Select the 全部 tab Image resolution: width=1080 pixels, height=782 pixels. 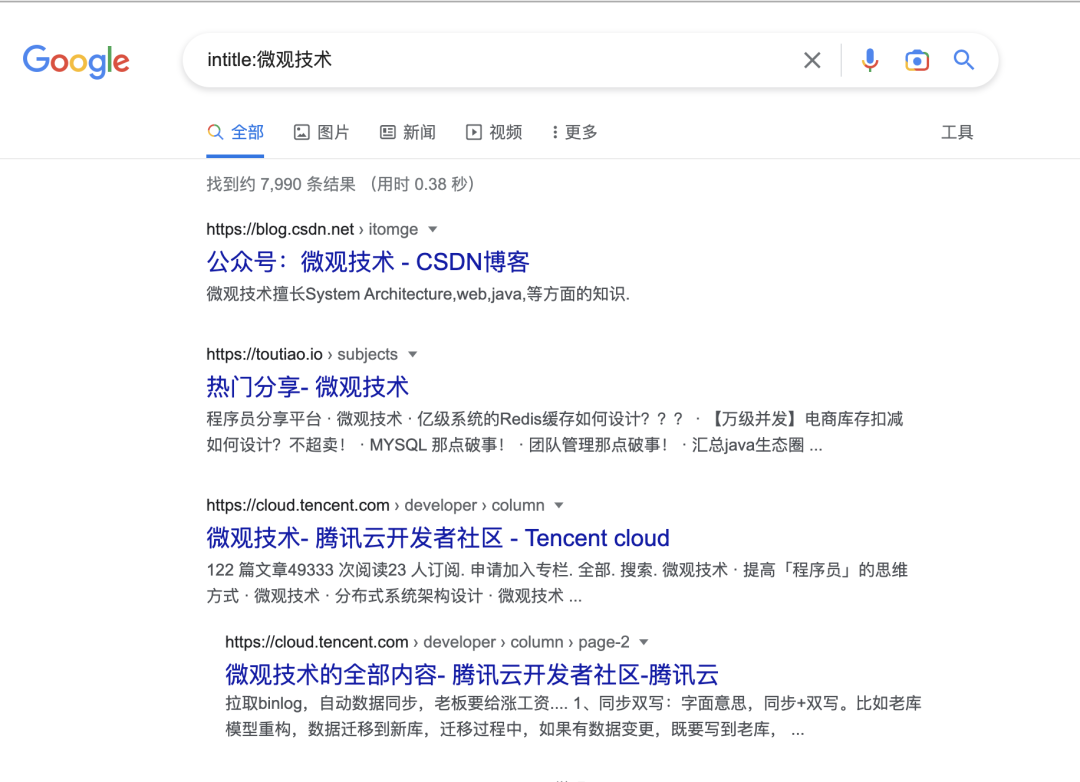tap(236, 132)
